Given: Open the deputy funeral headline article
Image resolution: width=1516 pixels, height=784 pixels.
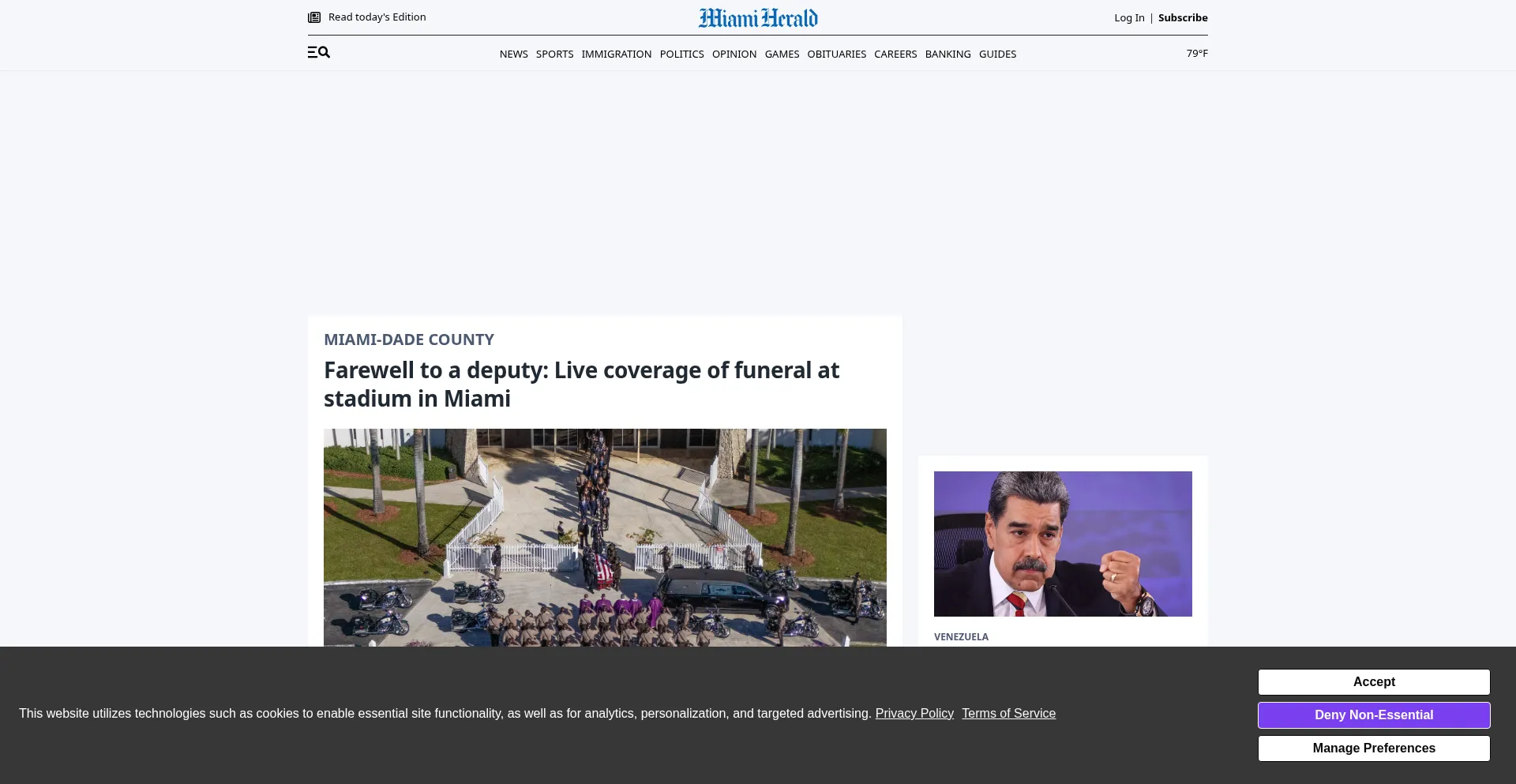Looking at the screenshot, I should click(x=581, y=384).
